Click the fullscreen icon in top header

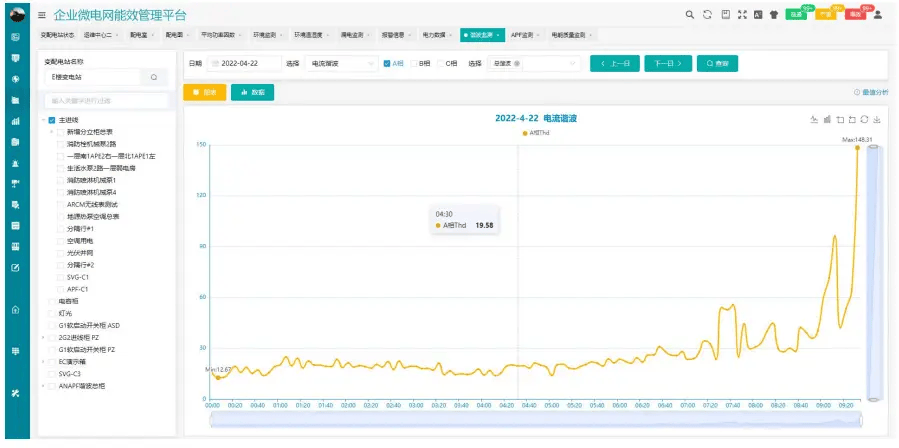coord(741,15)
